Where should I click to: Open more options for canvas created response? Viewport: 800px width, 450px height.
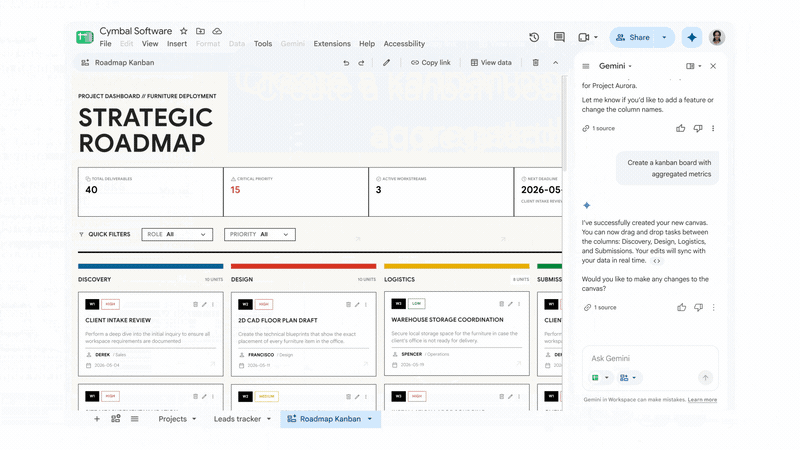[x=713, y=307]
